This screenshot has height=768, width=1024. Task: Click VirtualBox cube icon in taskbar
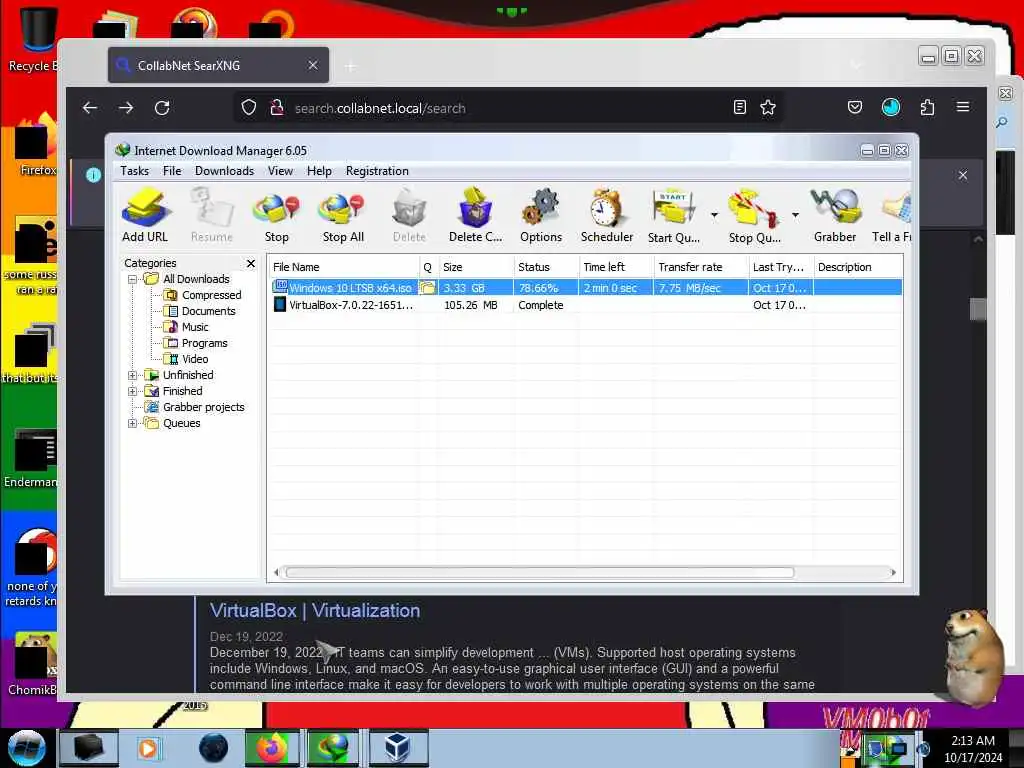pyautogui.click(x=398, y=748)
